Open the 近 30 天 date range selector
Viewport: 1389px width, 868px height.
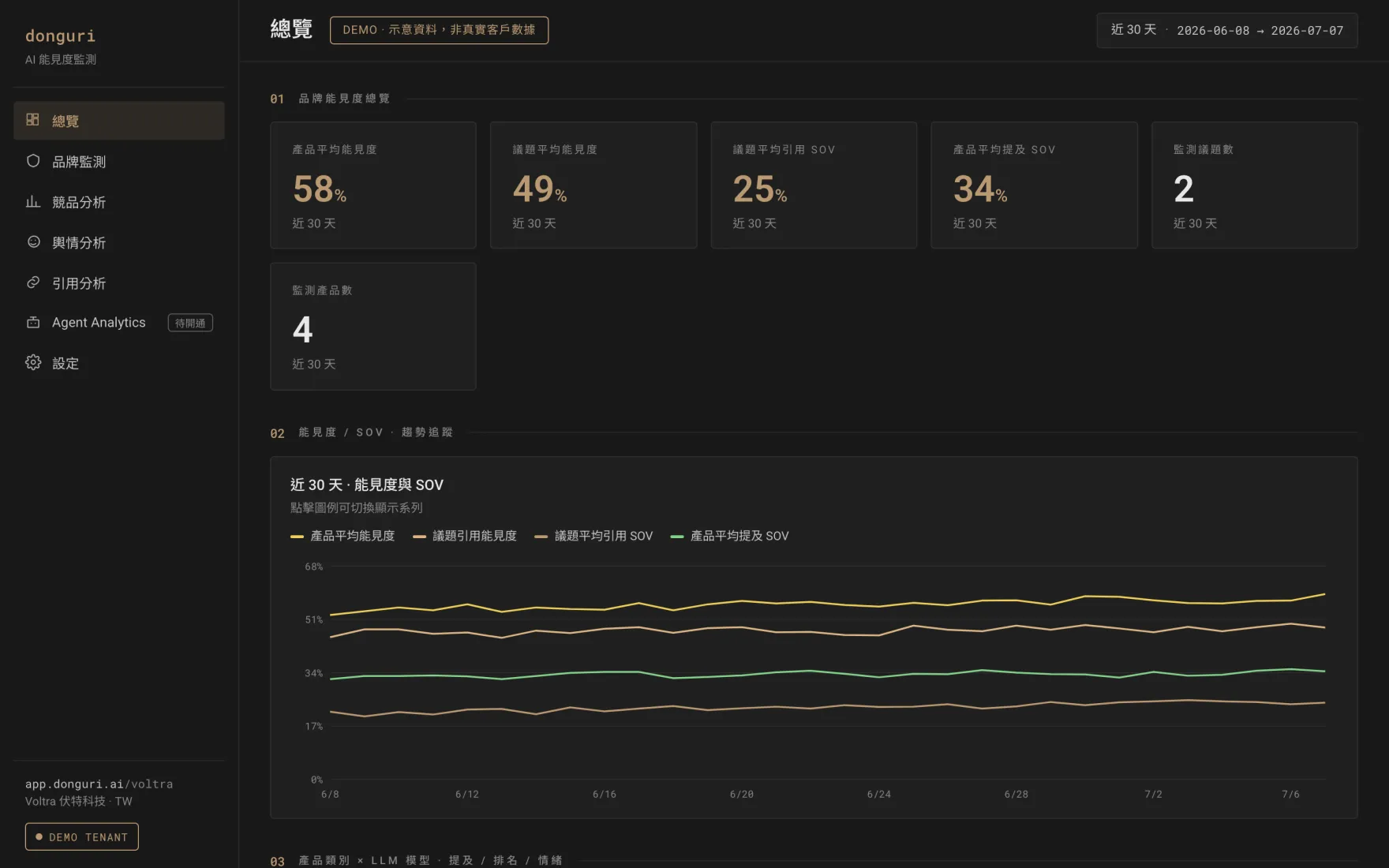point(1226,30)
